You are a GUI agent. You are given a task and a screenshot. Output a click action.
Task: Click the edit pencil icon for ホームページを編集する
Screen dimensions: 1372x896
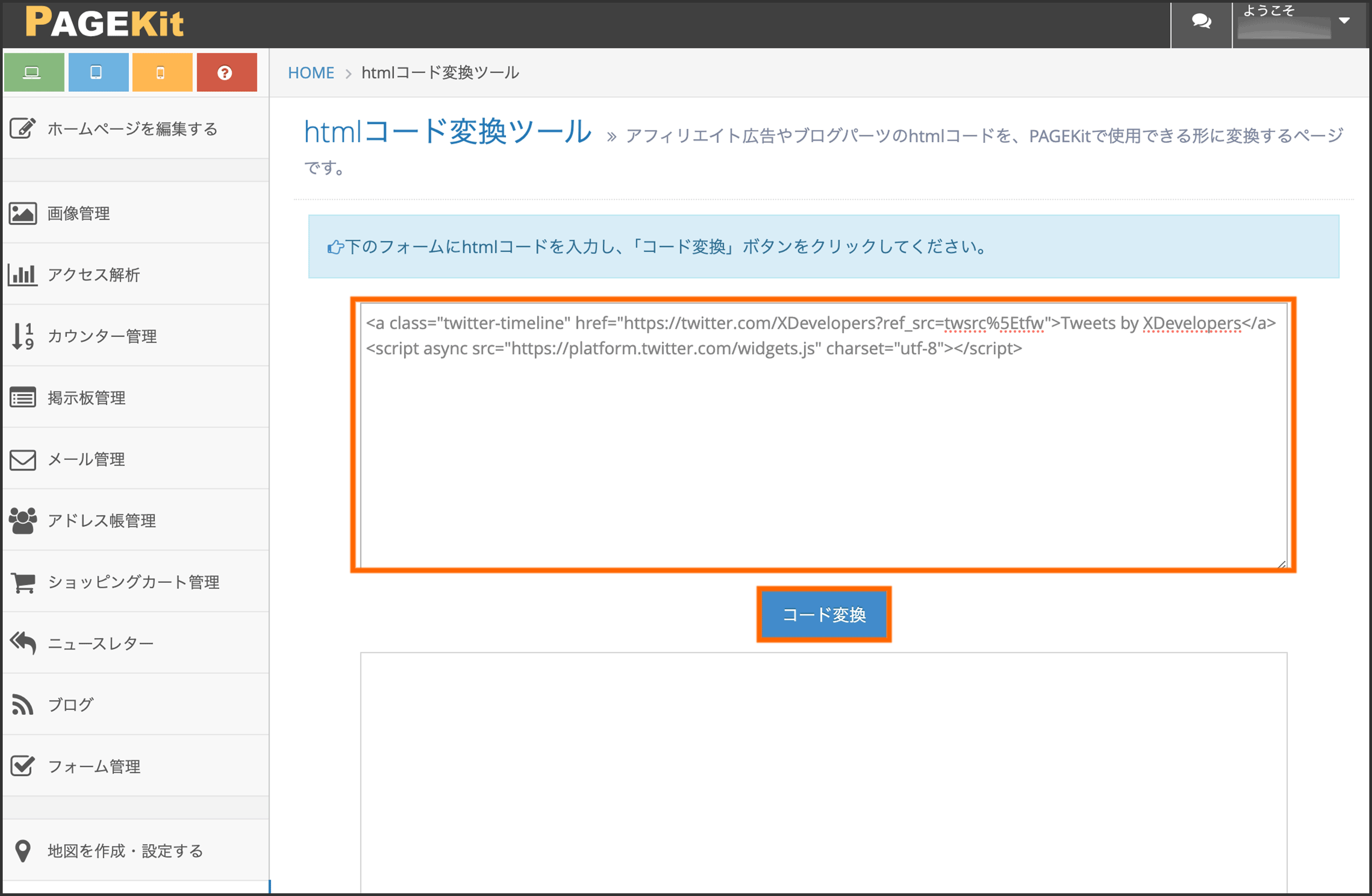[x=23, y=128]
